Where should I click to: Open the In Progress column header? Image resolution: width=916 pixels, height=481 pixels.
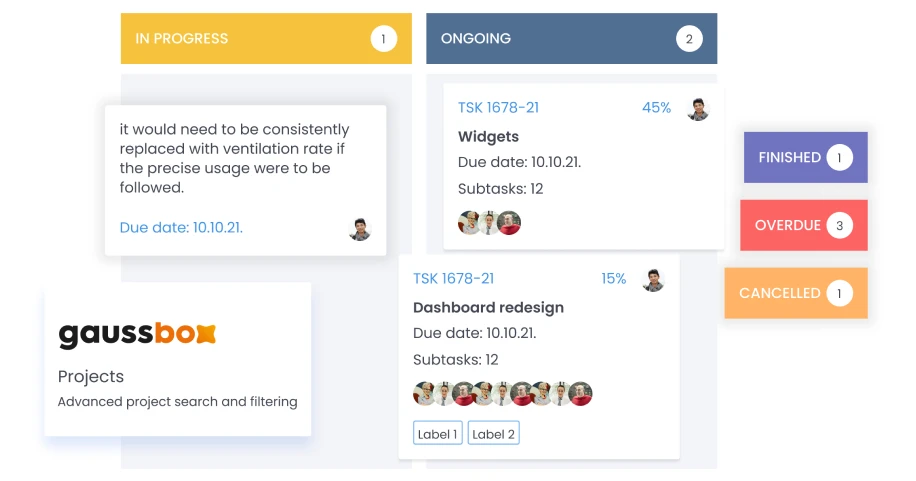click(265, 39)
